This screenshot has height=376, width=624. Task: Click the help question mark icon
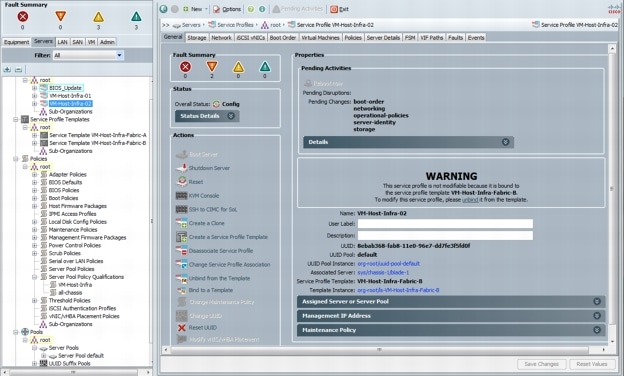(x=251, y=9)
